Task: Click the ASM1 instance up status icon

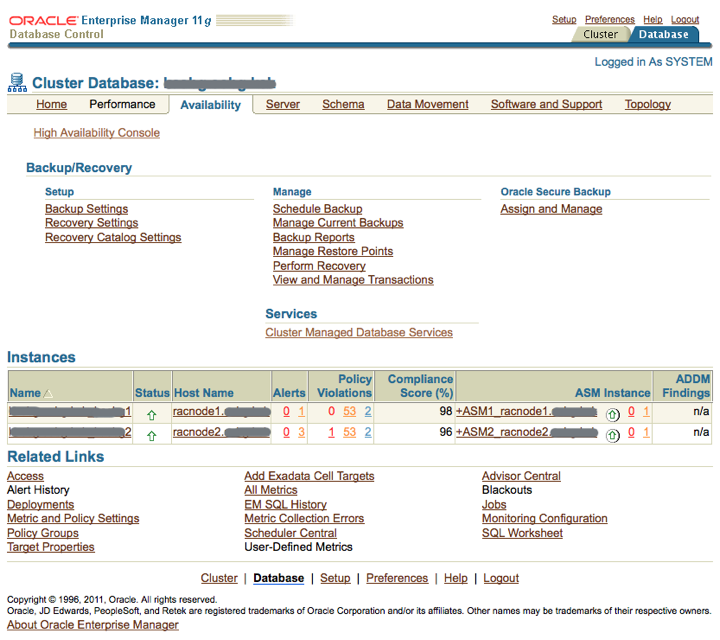Action: pos(612,415)
